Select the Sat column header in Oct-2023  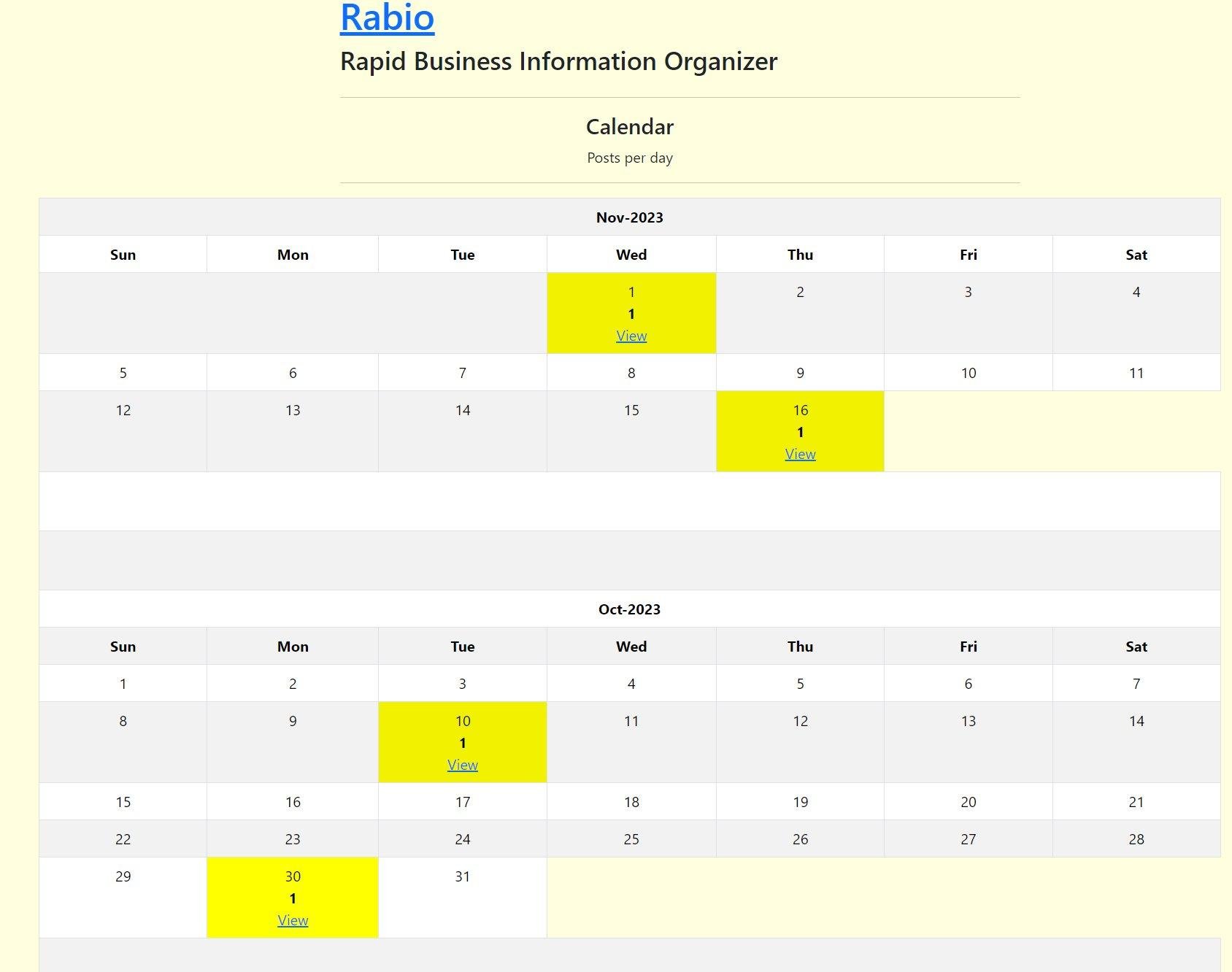click(x=1136, y=647)
